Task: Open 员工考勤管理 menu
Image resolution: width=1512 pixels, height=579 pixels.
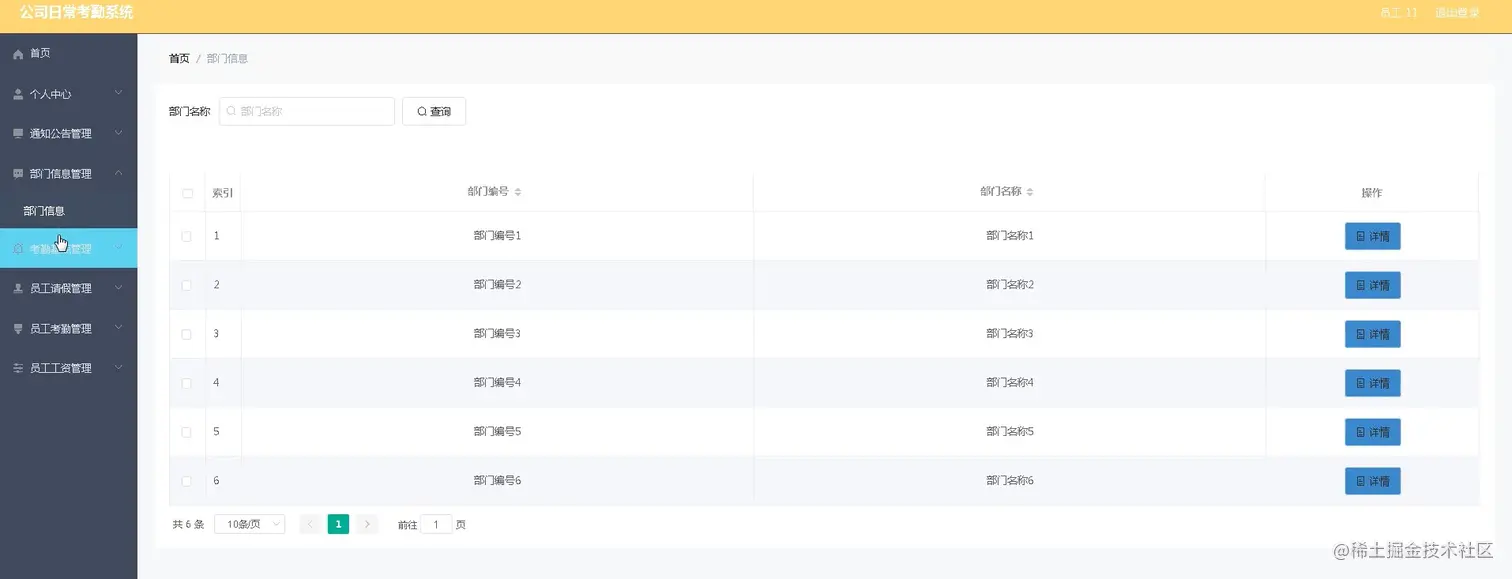Action: tap(68, 328)
